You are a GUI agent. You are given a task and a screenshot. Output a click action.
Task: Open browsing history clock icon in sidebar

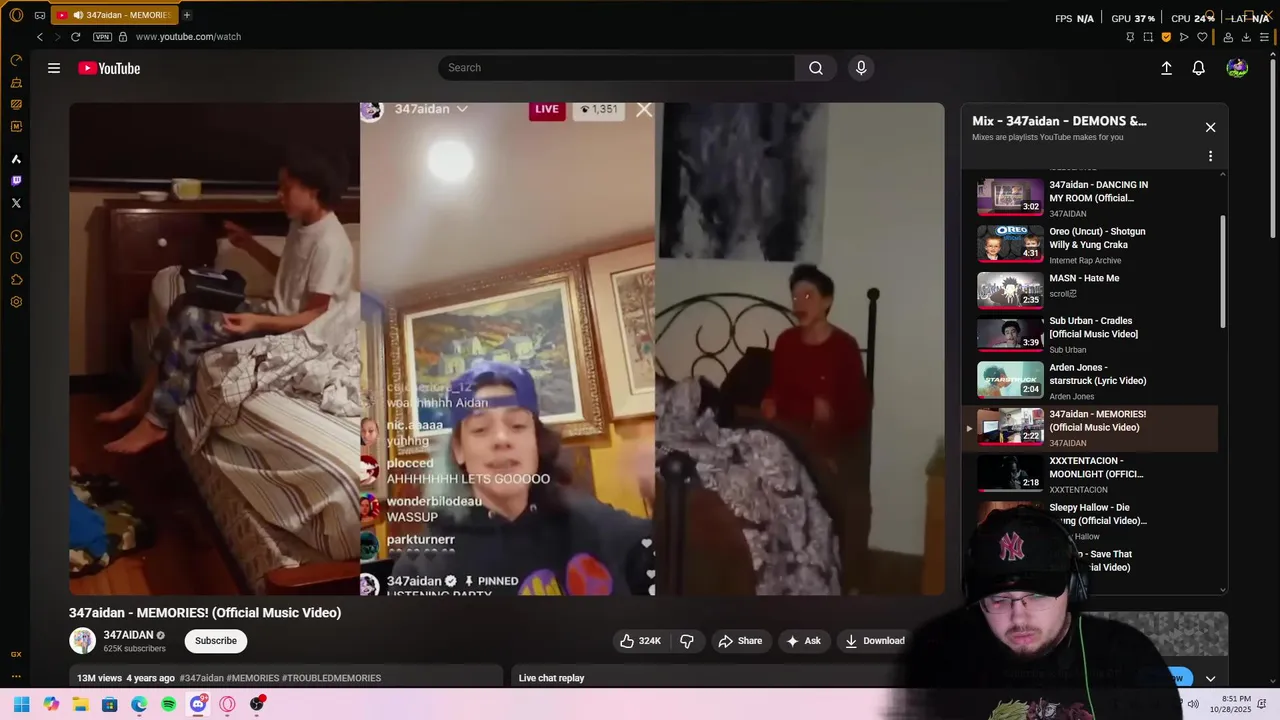click(x=16, y=258)
